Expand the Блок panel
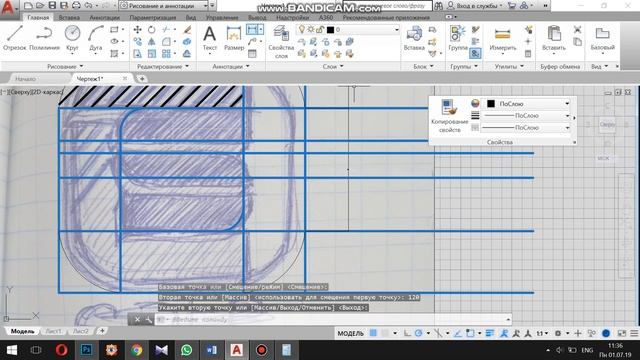640x360 pixels. pyautogui.click(x=423, y=66)
